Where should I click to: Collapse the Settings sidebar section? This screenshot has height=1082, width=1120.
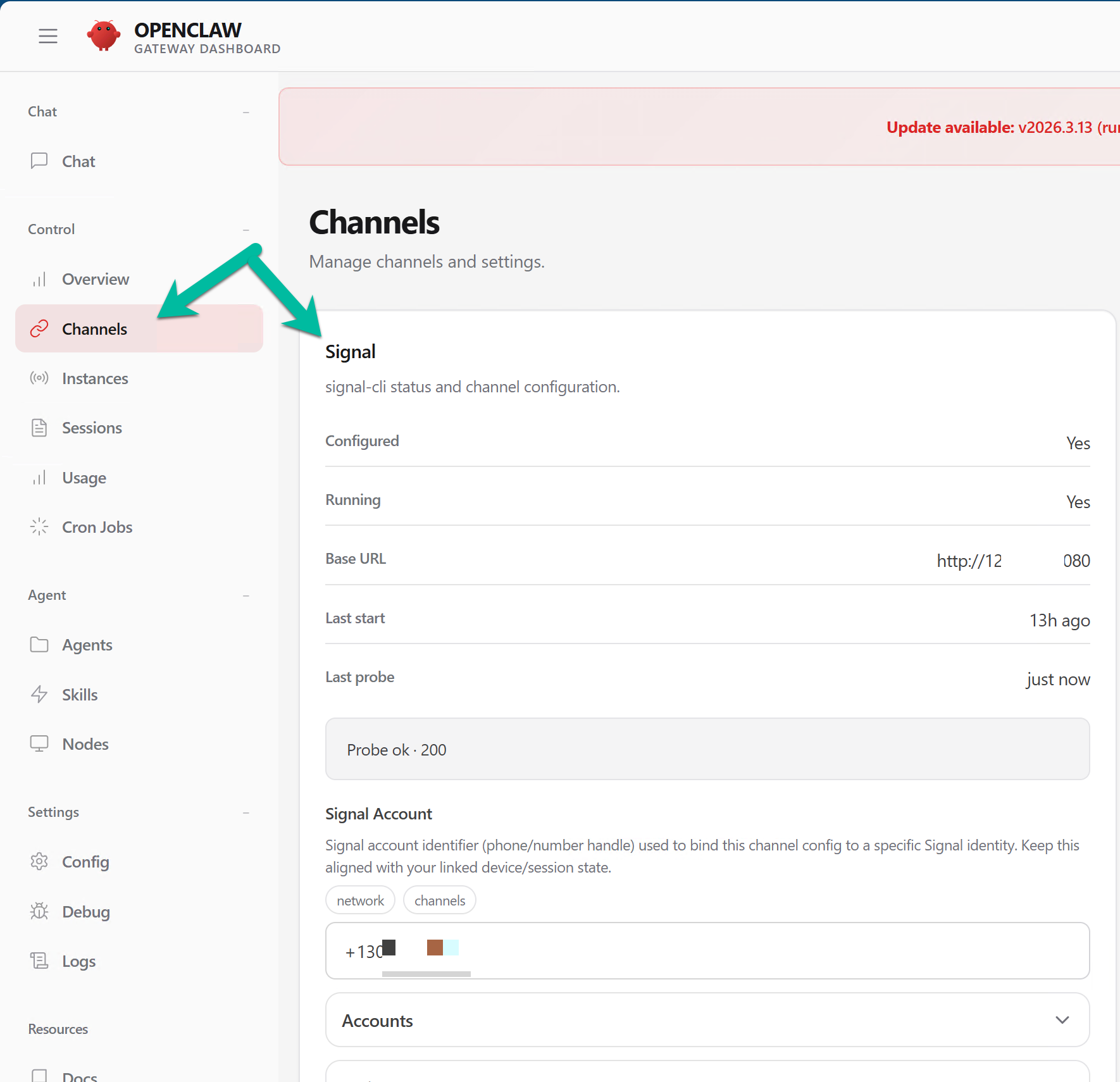(x=246, y=812)
